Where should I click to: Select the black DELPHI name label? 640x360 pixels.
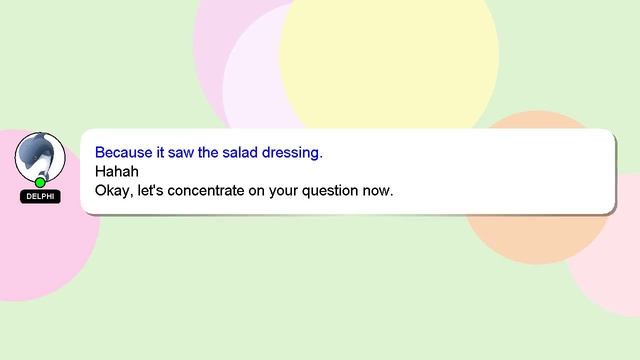[x=40, y=196]
